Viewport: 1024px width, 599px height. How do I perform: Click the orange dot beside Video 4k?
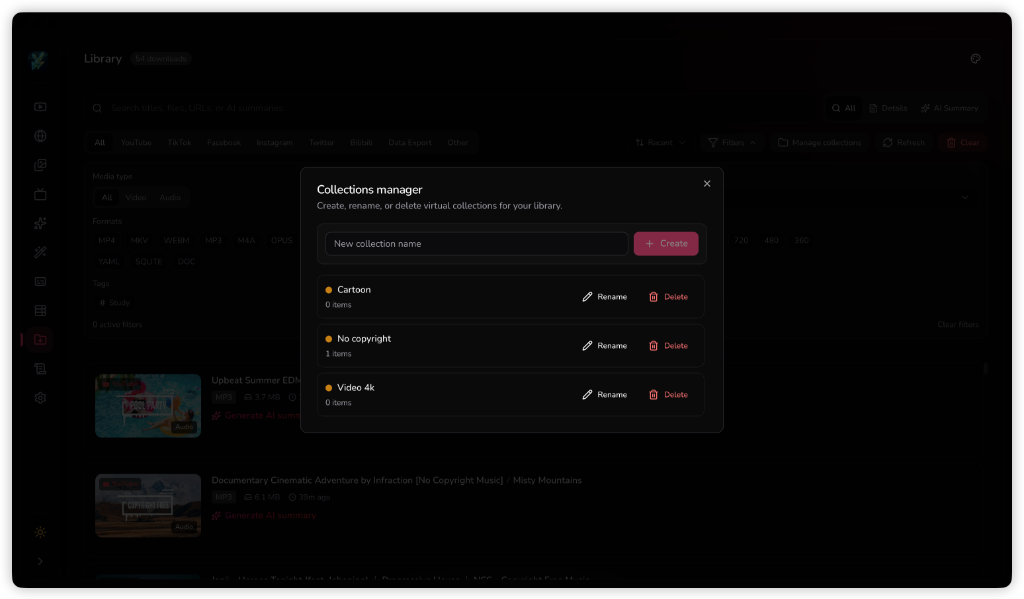[328, 388]
